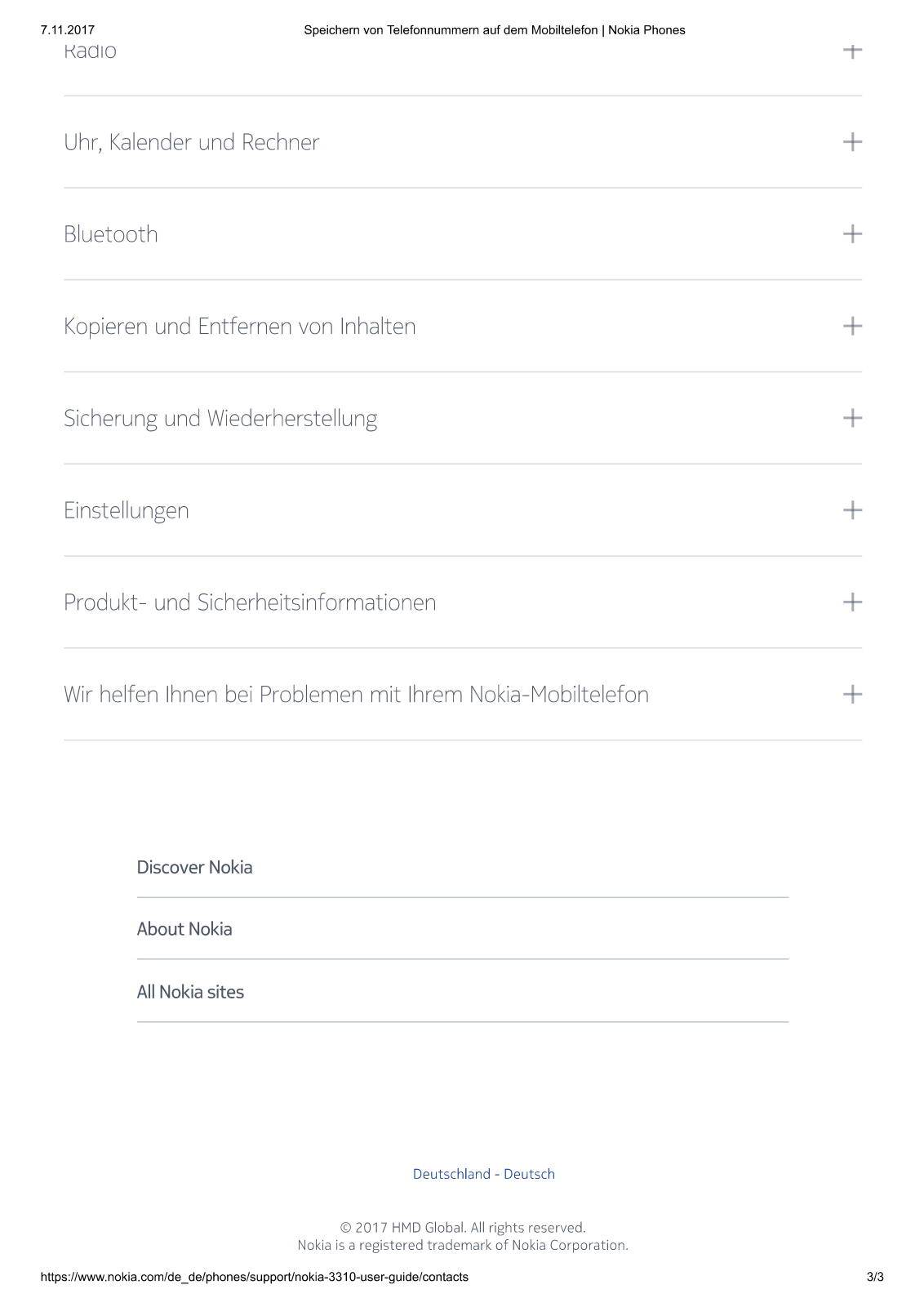
Task: Expand the Bluetooth heading
Action: tap(111, 234)
